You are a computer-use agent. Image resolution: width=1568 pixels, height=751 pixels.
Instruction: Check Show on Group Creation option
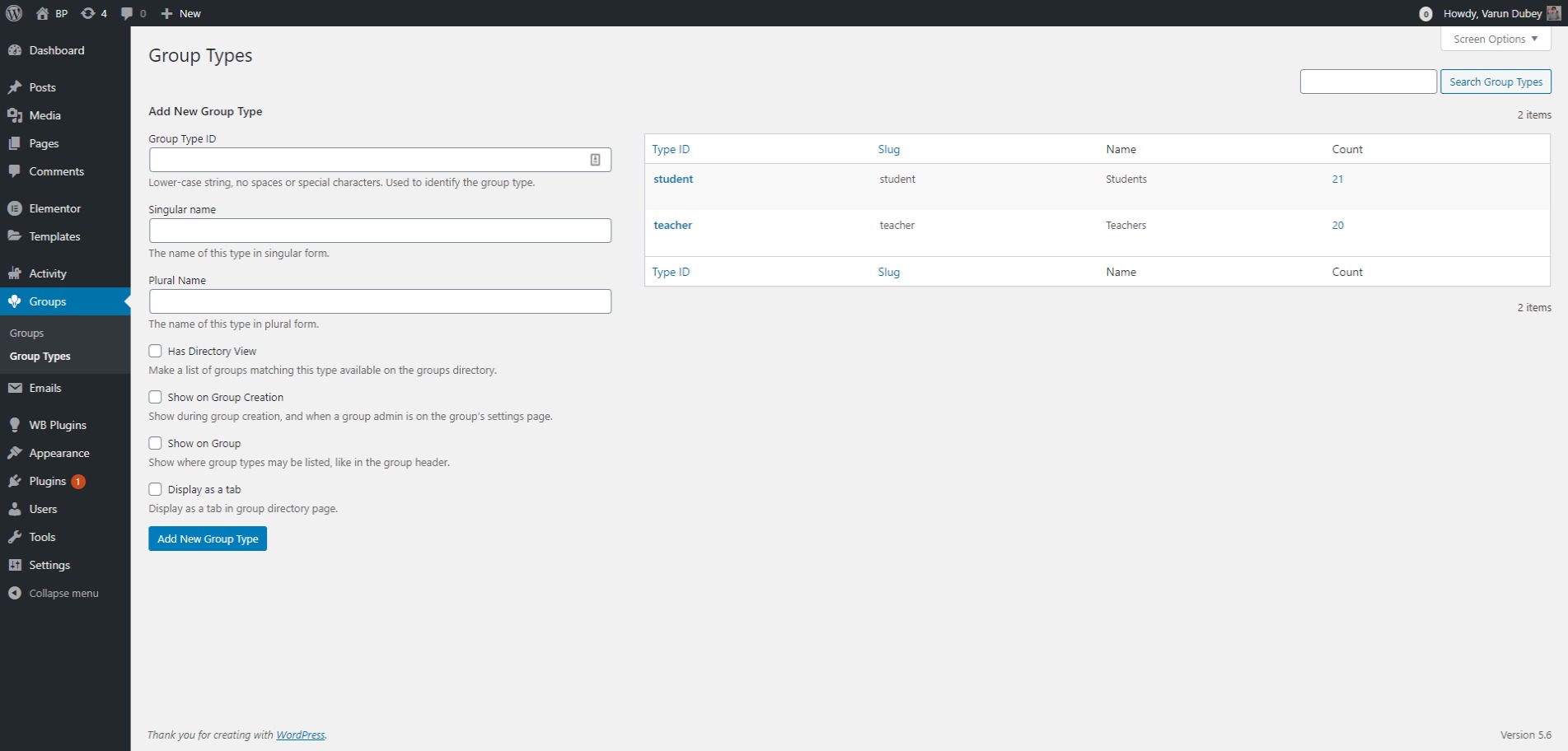(155, 397)
